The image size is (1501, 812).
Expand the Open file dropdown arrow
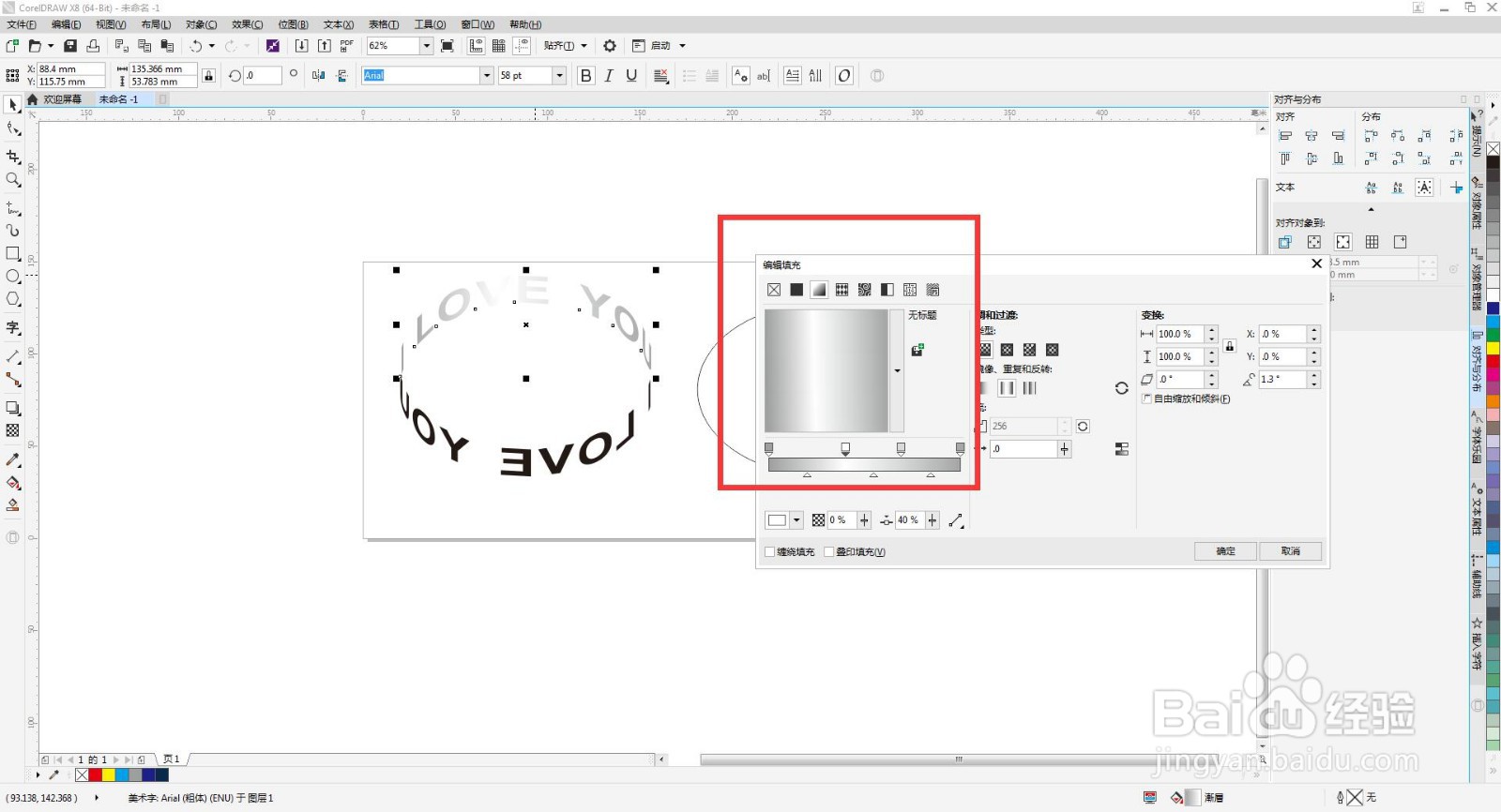click(x=51, y=46)
